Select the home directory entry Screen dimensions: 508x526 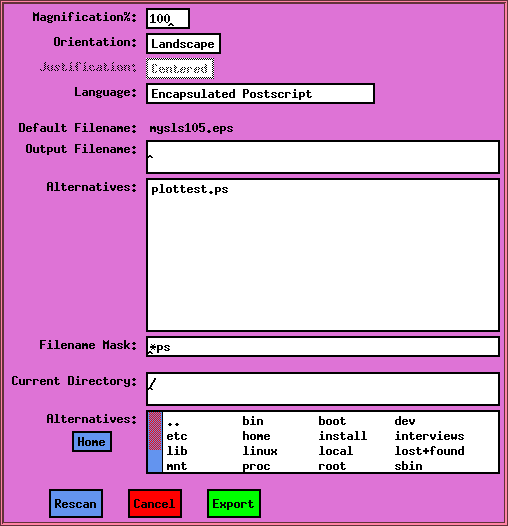pyautogui.click(x=256, y=436)
